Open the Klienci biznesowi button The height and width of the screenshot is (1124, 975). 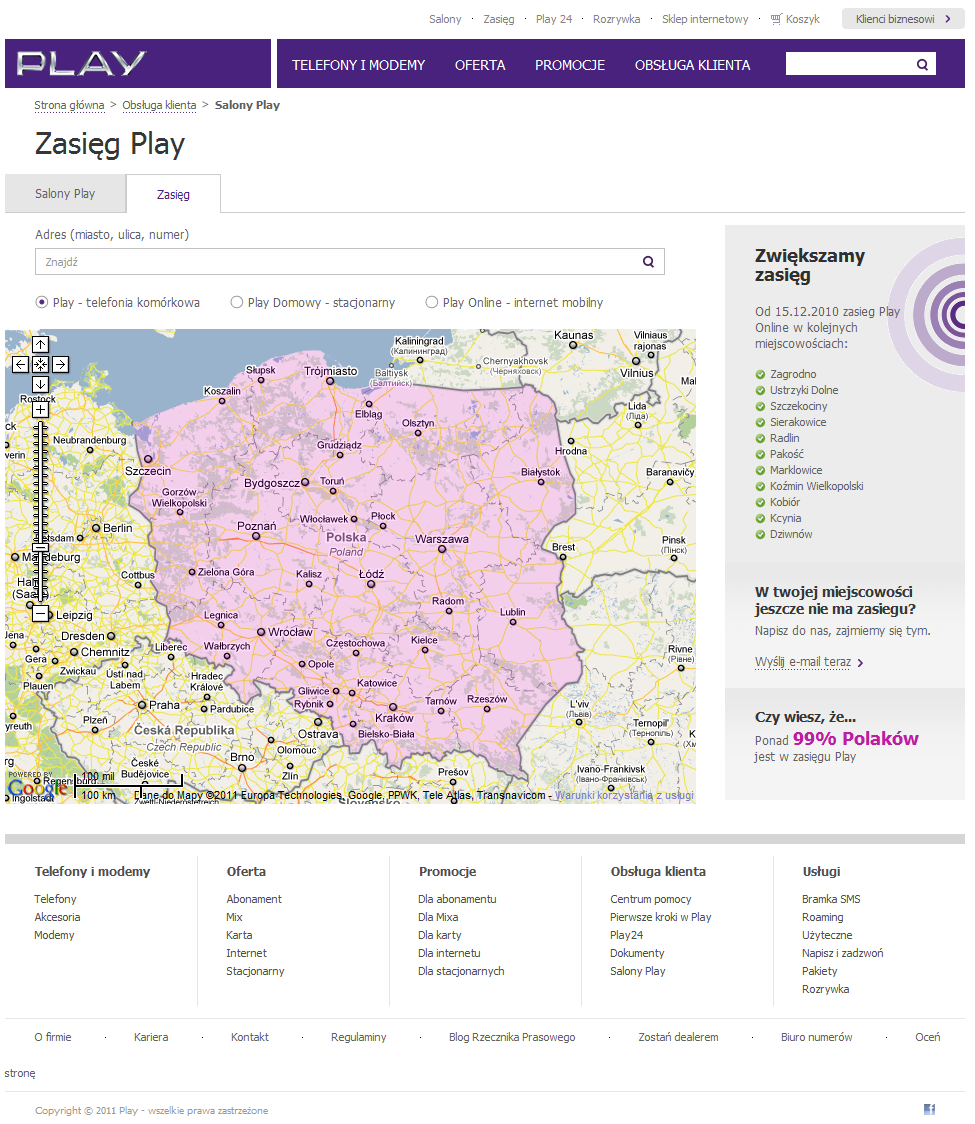click(903, 19)
